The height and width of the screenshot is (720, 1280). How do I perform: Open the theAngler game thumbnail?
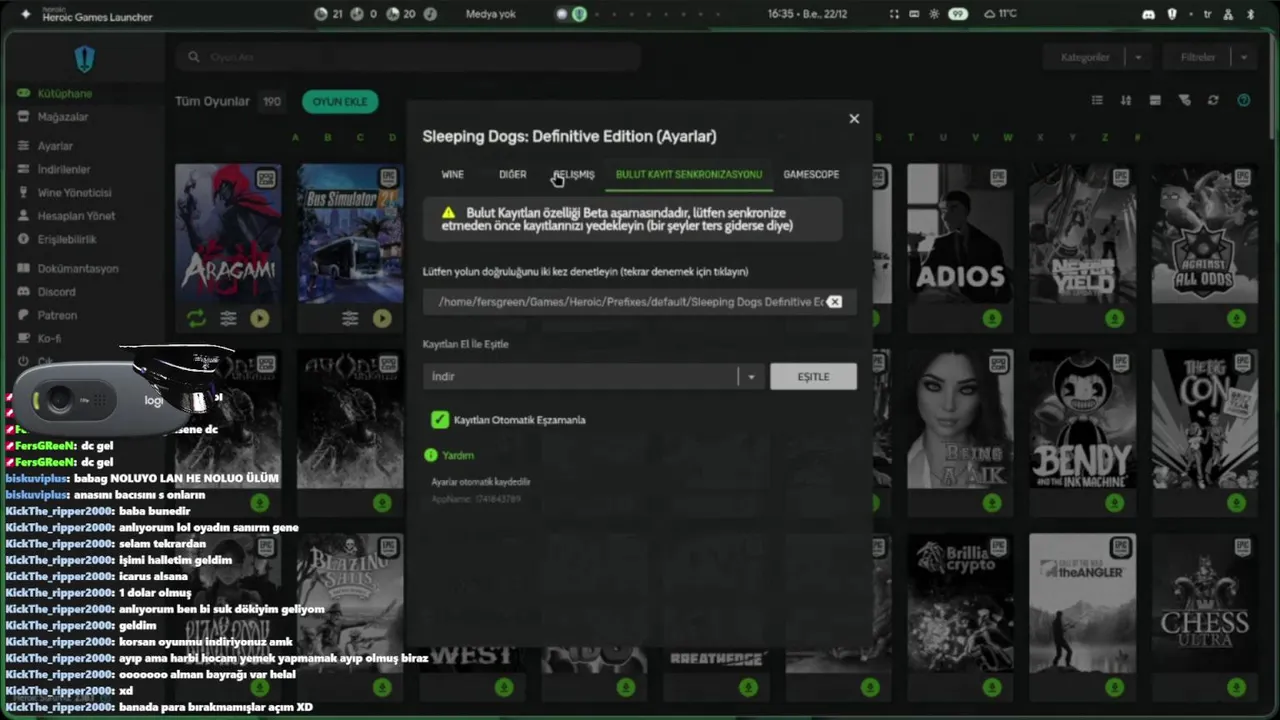(x=1082, y=603)
